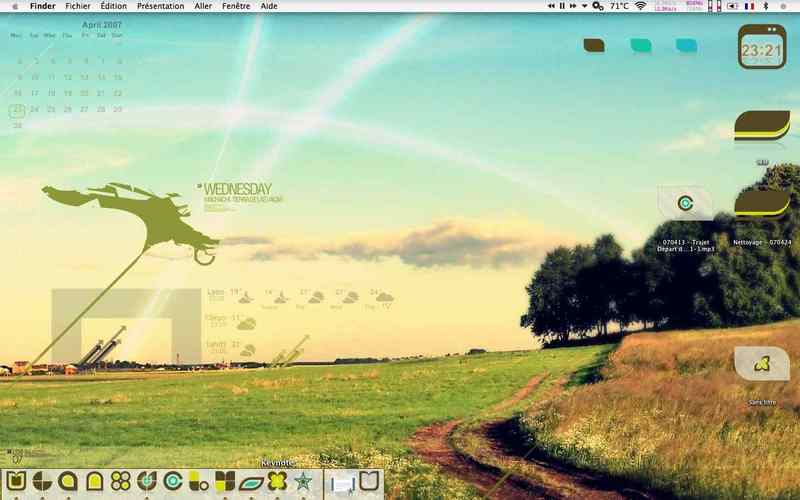Launch the green star dock icon
This screenshot has height=500, width=800.
coord(303,481)
